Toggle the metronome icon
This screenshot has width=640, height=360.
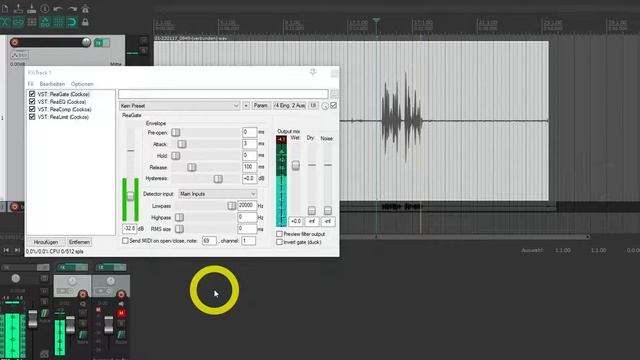(x=85, y=8)
